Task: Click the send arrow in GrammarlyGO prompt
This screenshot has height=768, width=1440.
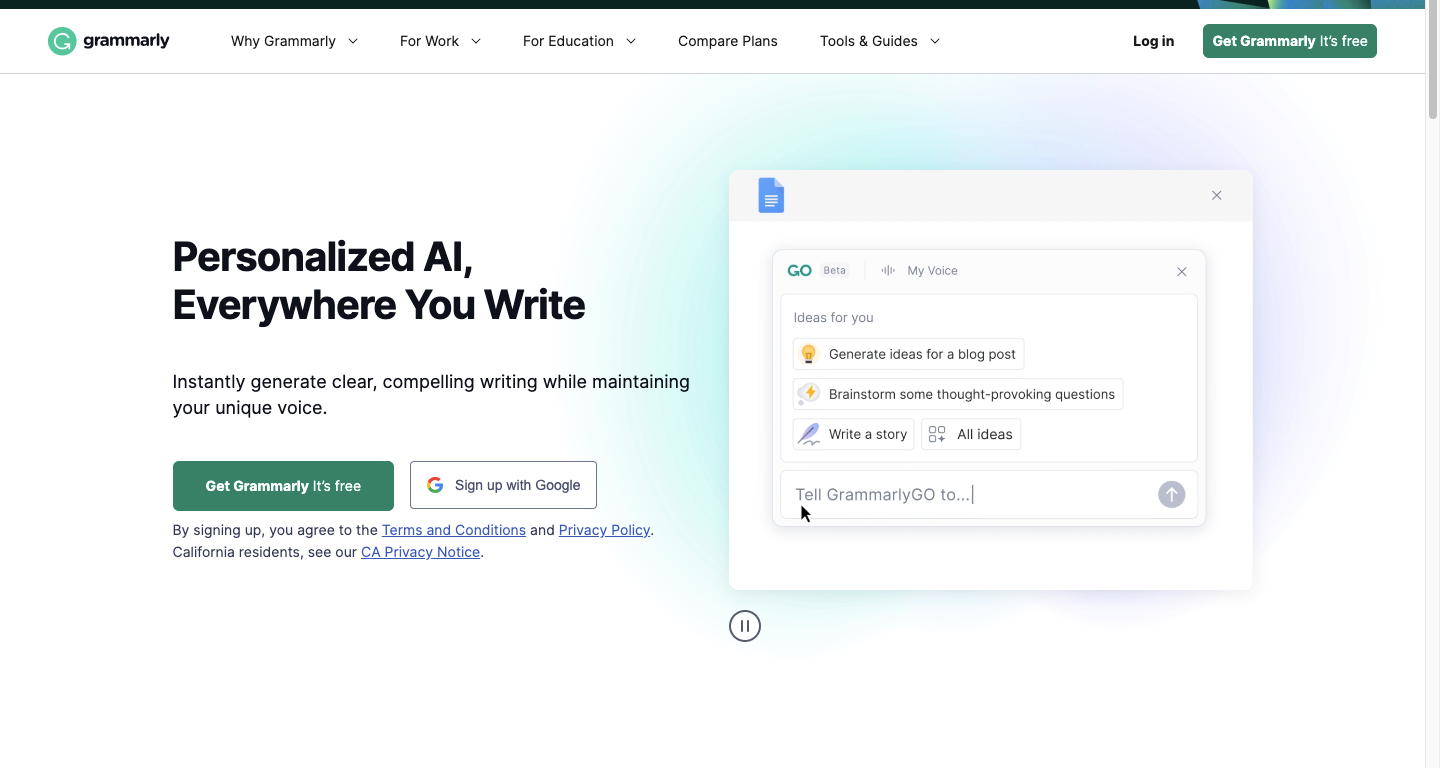Action: (1172, 494)
